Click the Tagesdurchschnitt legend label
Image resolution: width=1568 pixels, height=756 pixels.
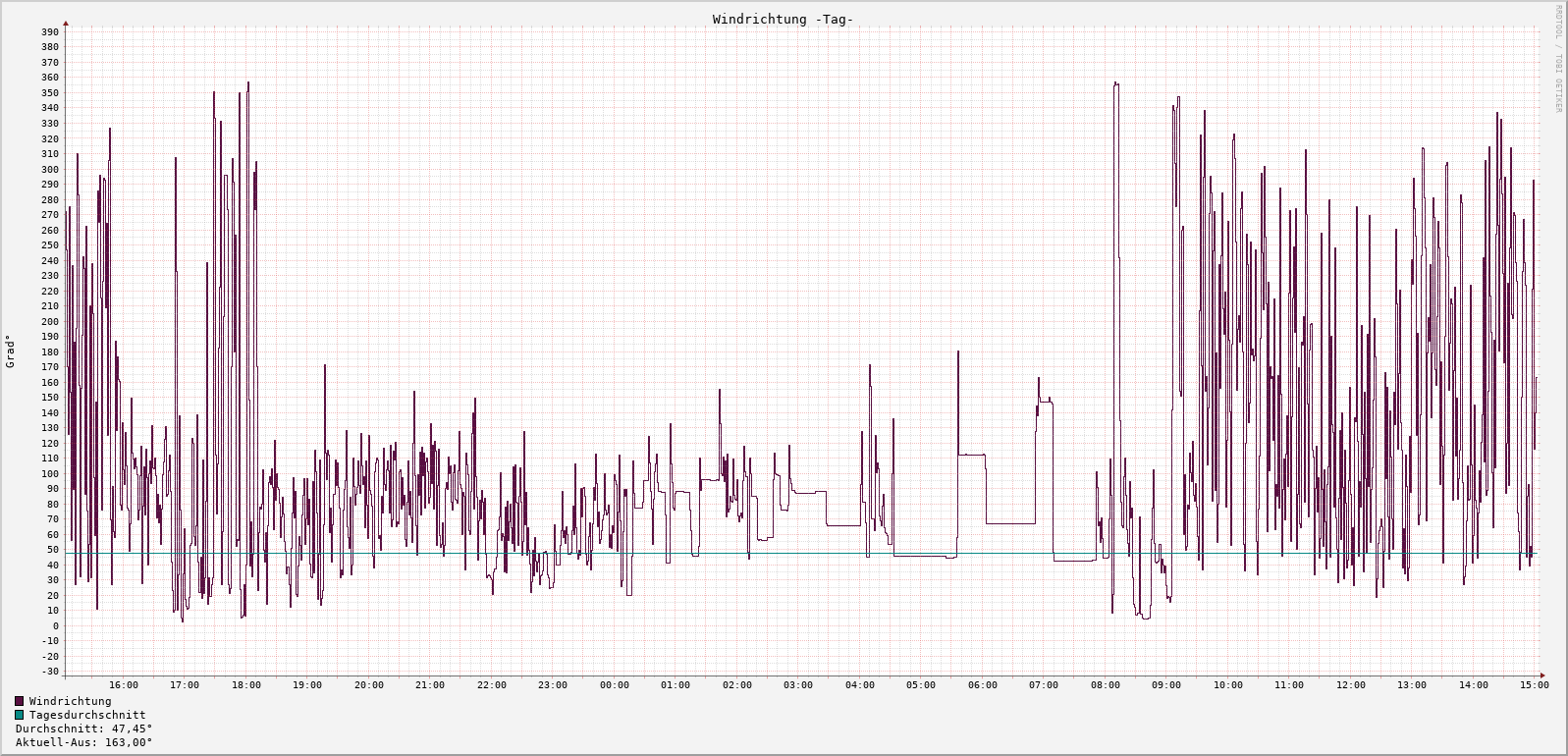pyautogui.click(x=87, y=715)
